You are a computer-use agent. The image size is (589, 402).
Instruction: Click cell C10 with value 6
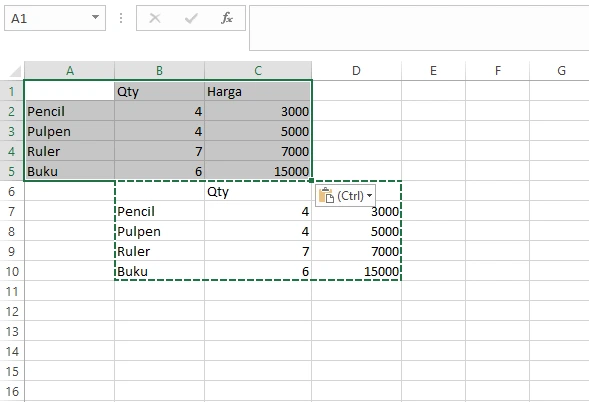click(x=258, y=271)
